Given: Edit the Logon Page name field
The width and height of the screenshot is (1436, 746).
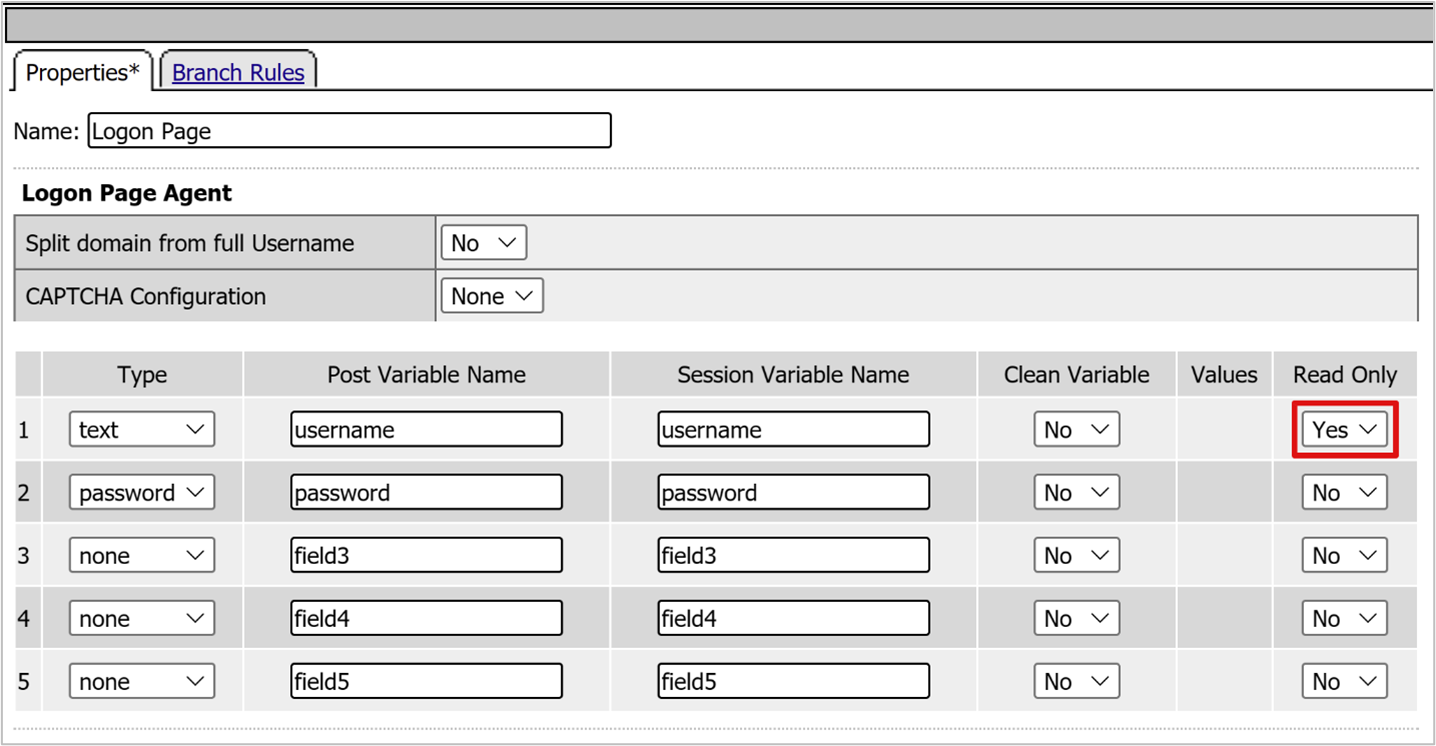Looking at the screenshot, I should click(x=349, y=131).
